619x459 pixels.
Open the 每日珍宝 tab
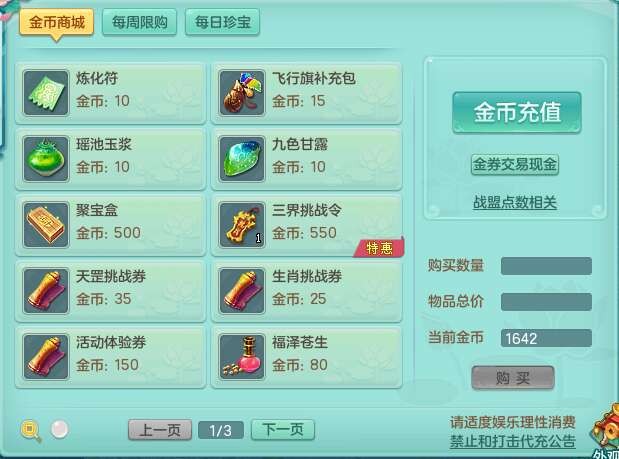(x=222, y=22)
